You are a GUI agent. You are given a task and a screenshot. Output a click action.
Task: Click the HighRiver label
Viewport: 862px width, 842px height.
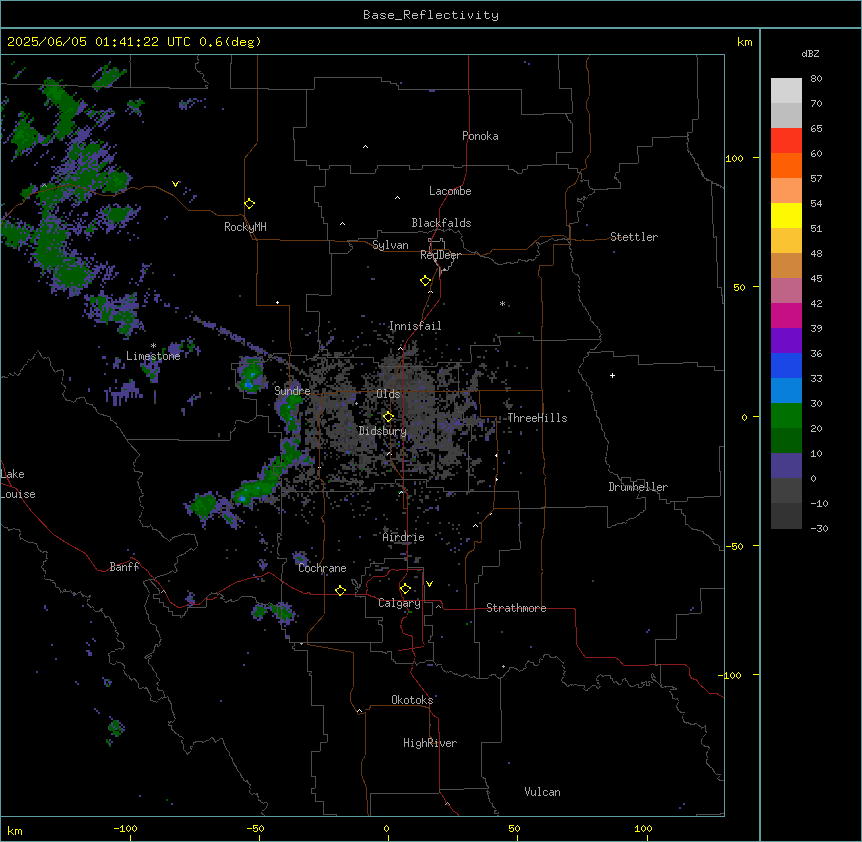tap(430, 743)
